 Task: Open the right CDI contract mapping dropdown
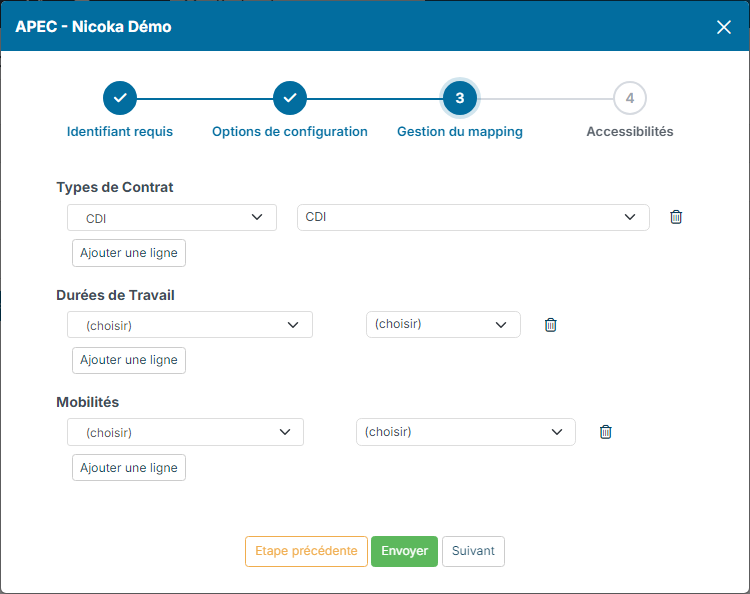[x=473, y=217]
